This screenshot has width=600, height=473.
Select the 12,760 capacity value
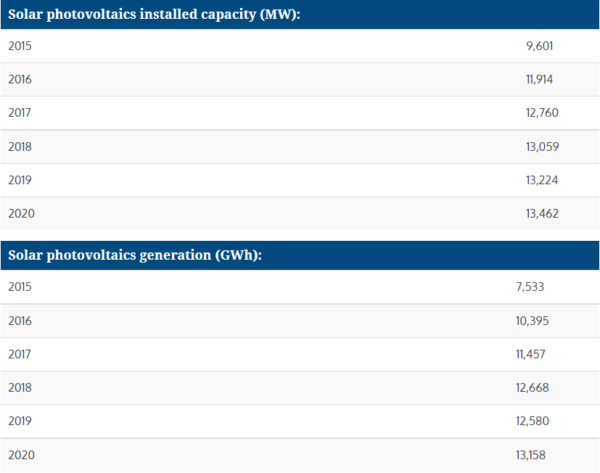tap(542, 113)
